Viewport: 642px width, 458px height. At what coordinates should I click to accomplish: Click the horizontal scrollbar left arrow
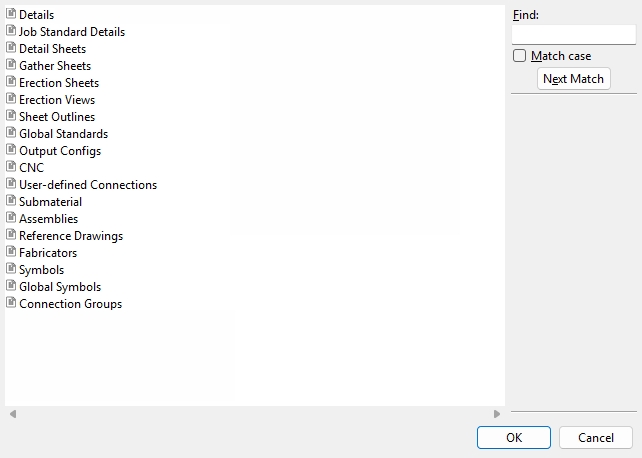coord(13,414)
